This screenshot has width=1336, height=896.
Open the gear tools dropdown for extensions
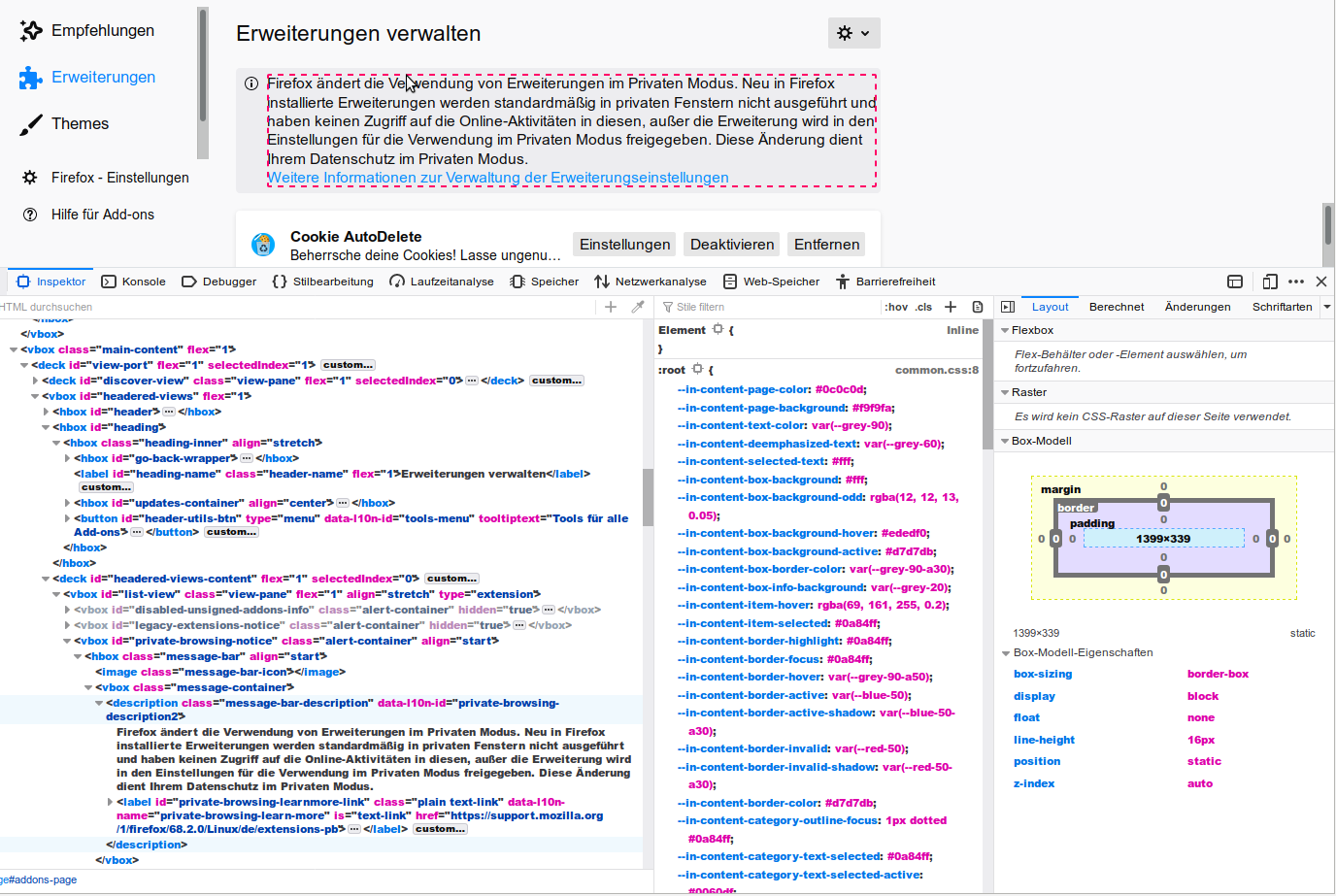point(853,33)
